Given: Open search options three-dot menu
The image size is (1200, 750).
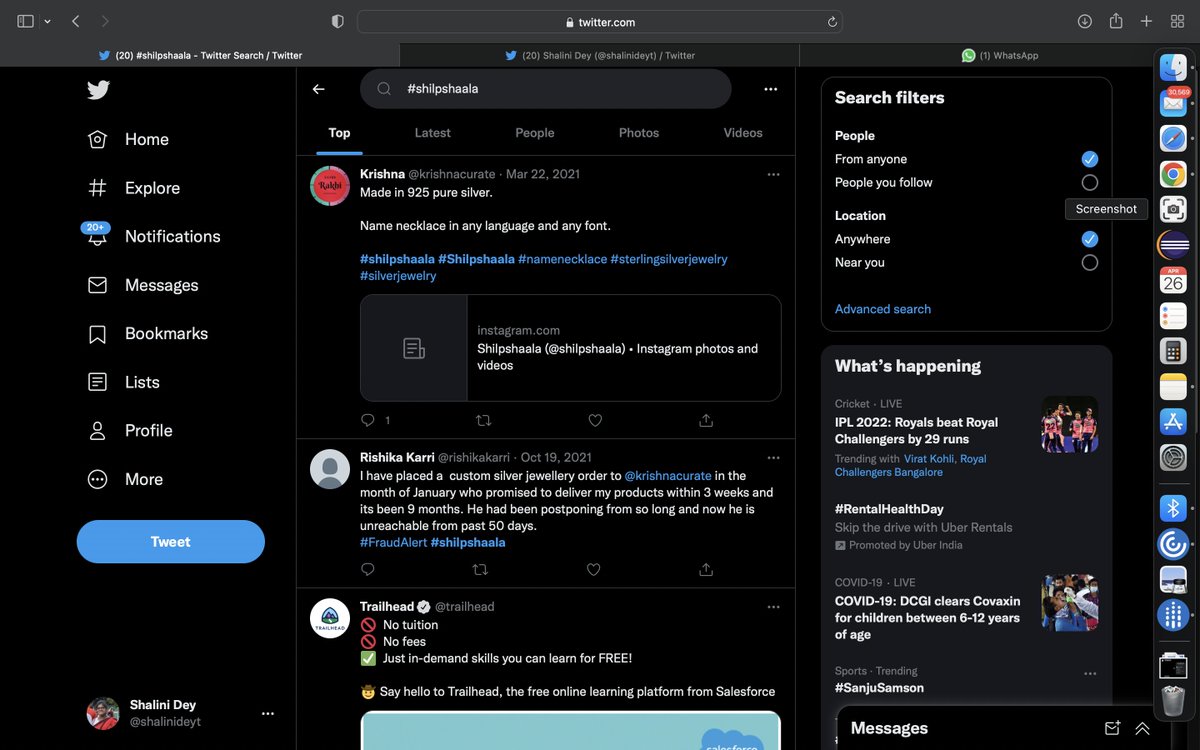Looking at the screenshot, I should point(771,89).
